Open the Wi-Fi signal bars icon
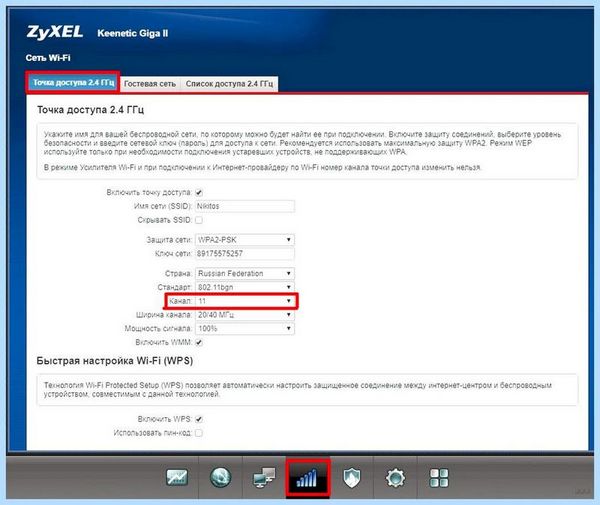The image size is (600, 505). coord(308,477)
